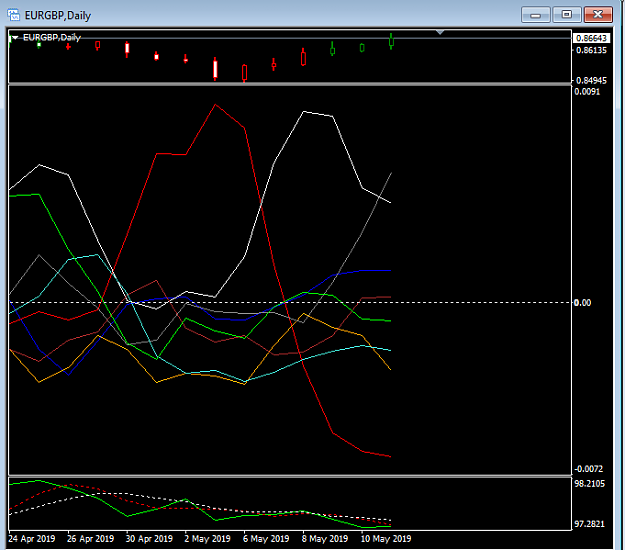Click the last green candlestick on the price chart
Viewport: 625px width, 550px height.
[391, 41]
